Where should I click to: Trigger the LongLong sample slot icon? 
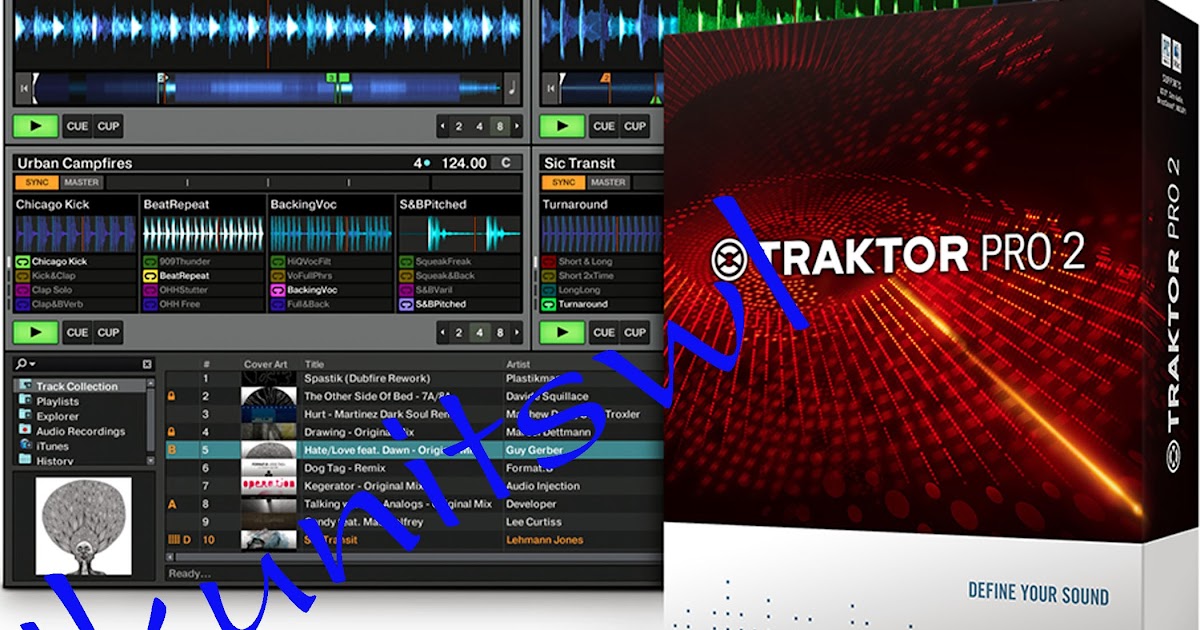[549, 290]
